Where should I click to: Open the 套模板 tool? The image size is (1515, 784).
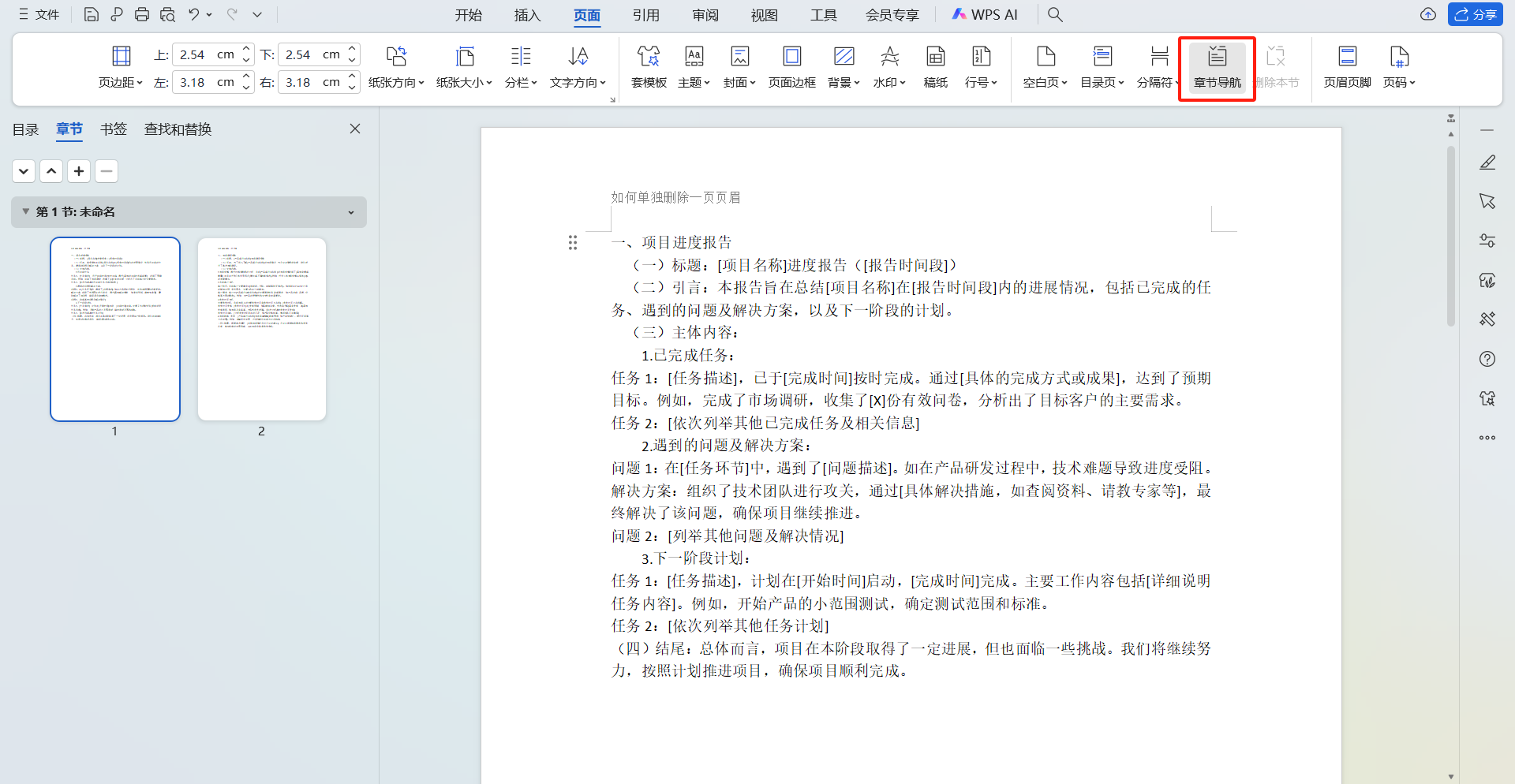(x=649, y=67)
